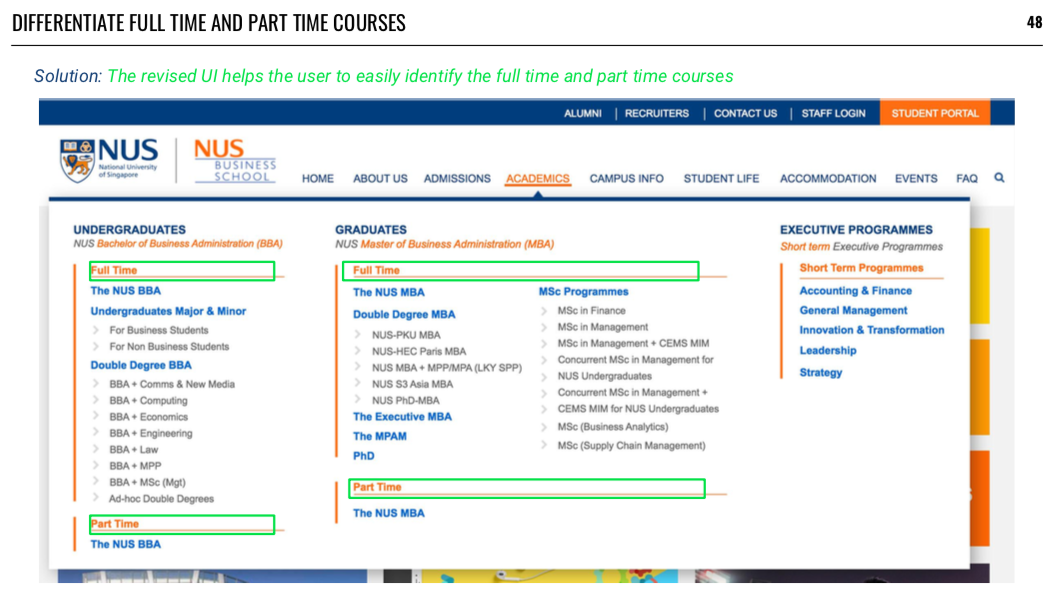
Task: Open General Management executive programme
Action: click(853, 310)
